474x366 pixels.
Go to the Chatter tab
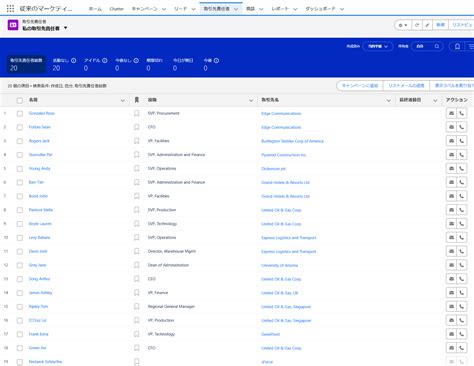[x=116, y=9]
